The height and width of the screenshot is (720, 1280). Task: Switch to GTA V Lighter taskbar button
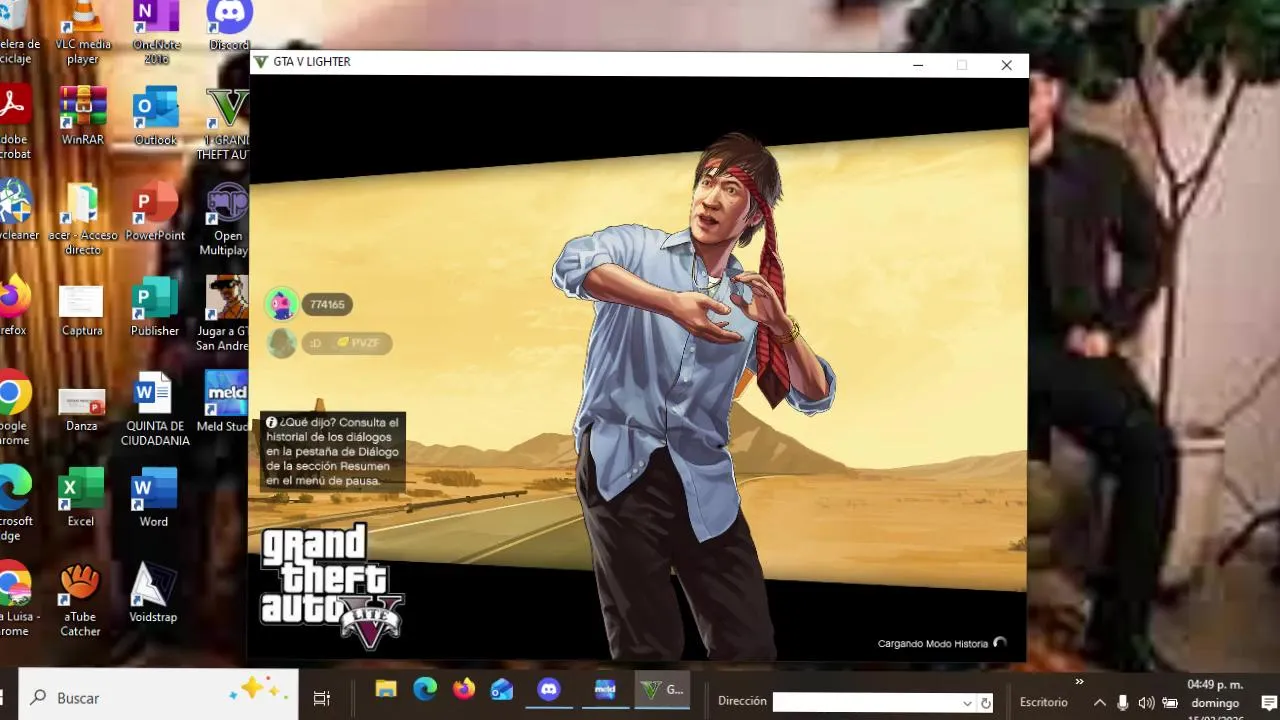[663, 689]
